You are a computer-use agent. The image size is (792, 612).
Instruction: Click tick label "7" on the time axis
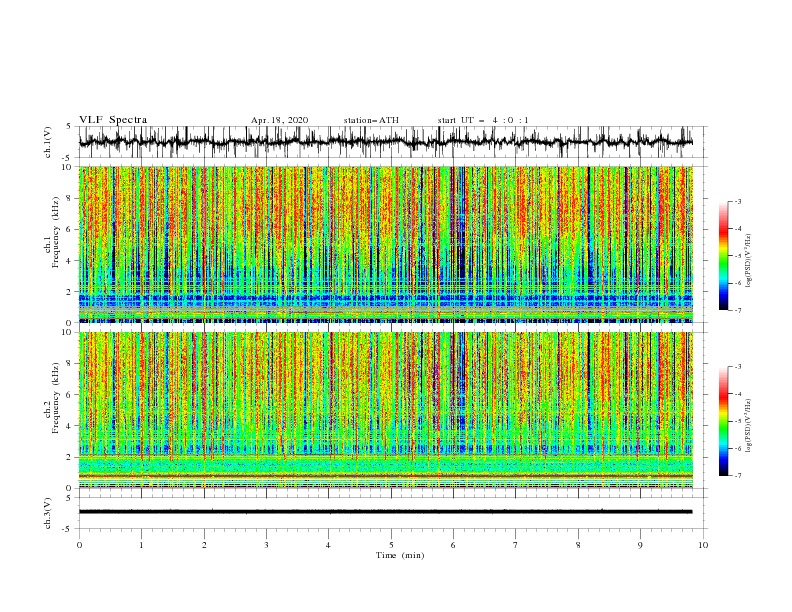pyautogui.click(x=516, y=545)
